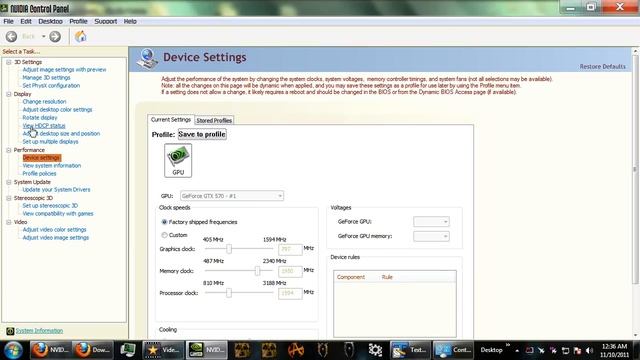Click the volume speaker tray icon

589,351
